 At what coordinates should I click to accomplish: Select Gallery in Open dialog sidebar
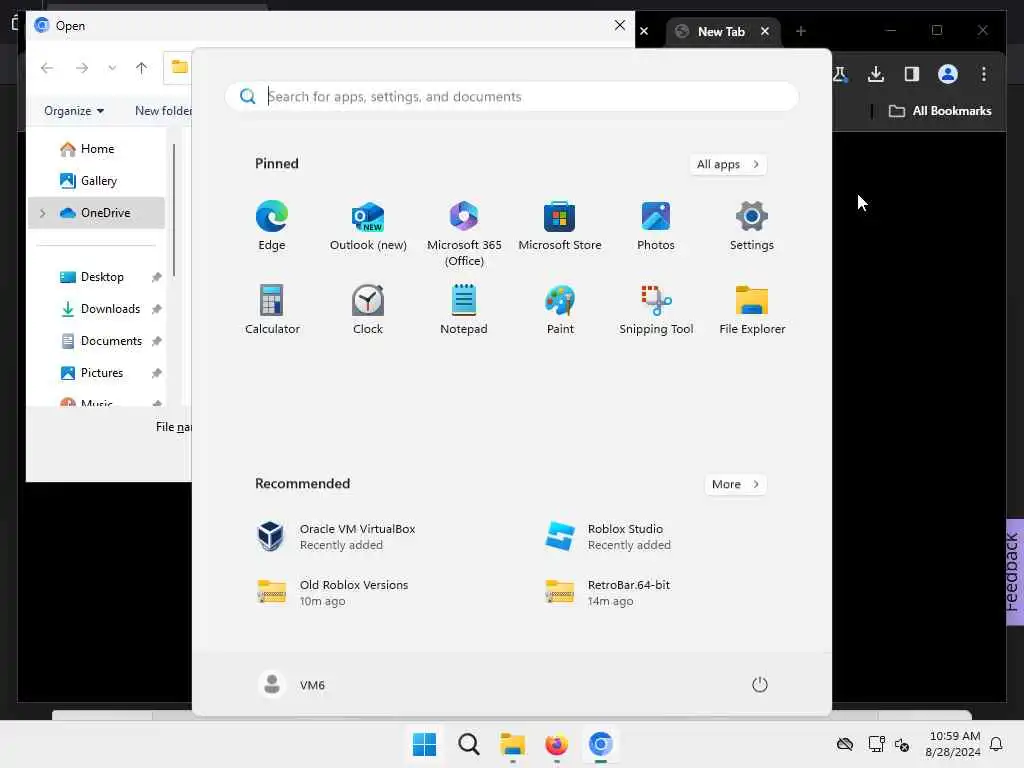coord(97,181)
